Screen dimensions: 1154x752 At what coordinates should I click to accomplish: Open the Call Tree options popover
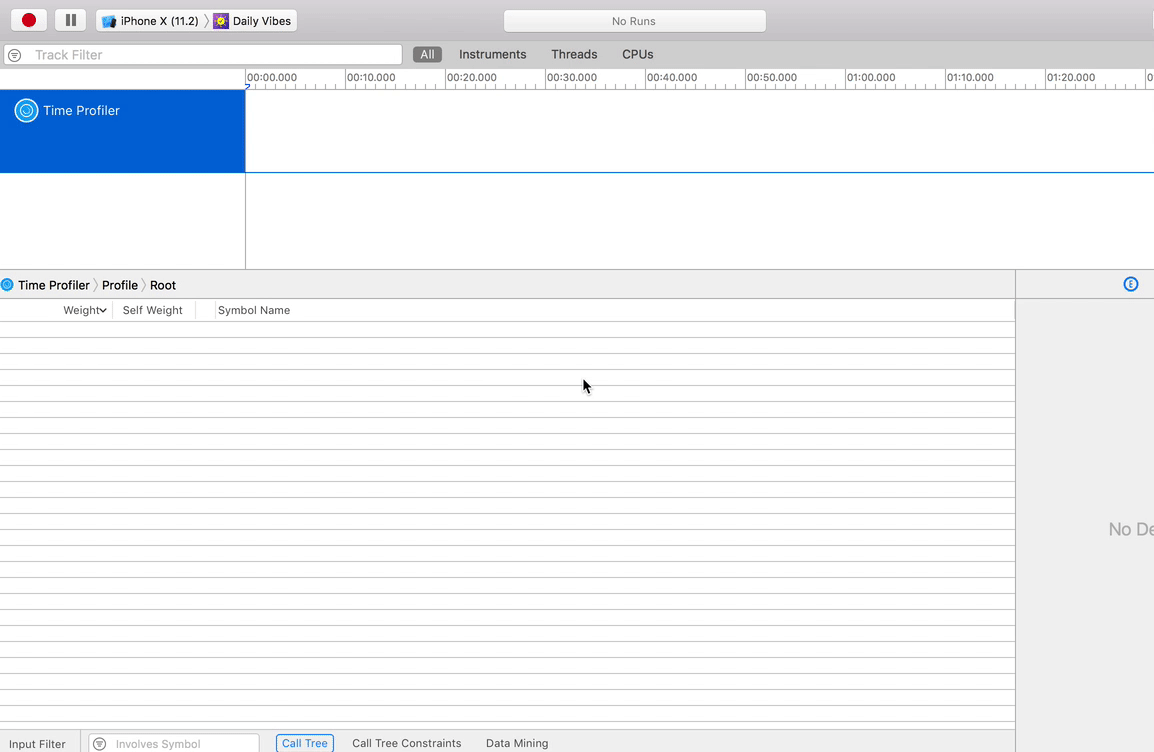point(304,743)
